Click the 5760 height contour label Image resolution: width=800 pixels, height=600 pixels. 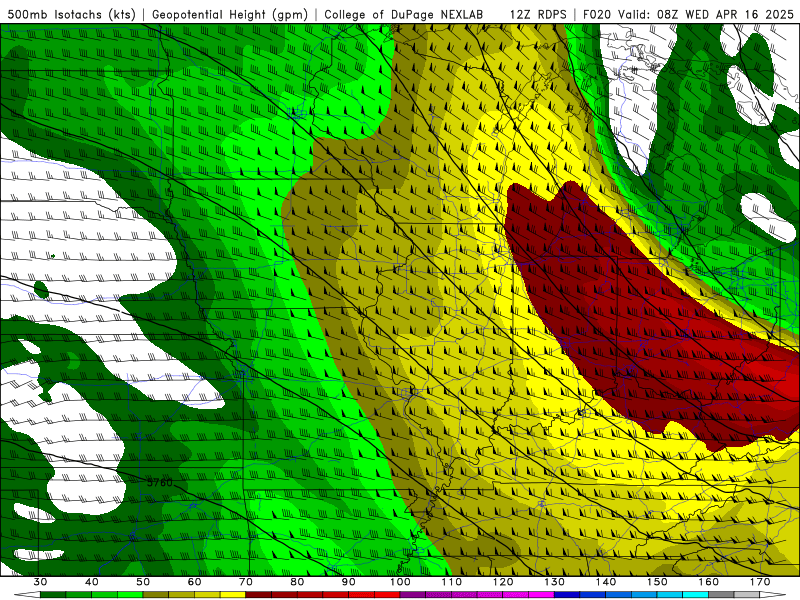pyautogui.click(x=160, y=482)
